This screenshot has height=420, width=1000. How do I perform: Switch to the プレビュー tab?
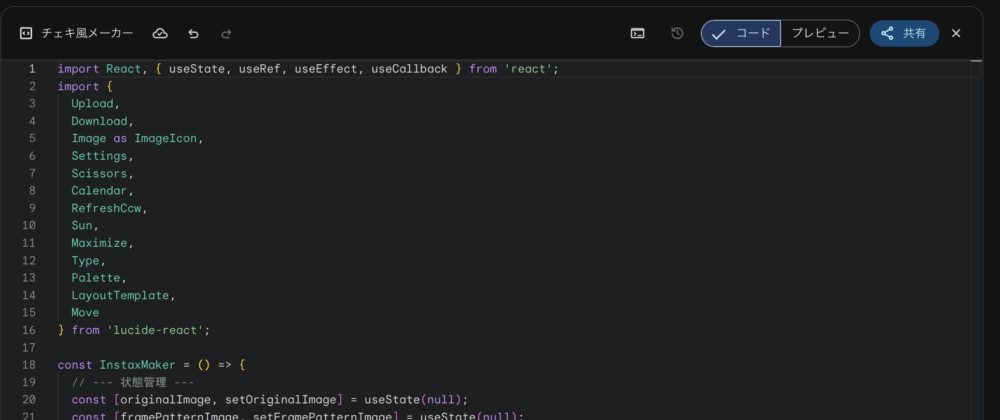tap(819, 33)
